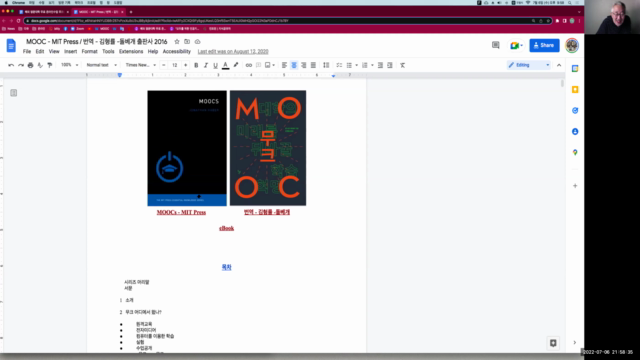Toggle bold formatting
Viewport: 640px width, 360px height.
pyautogui.click(x=196, y=65)
